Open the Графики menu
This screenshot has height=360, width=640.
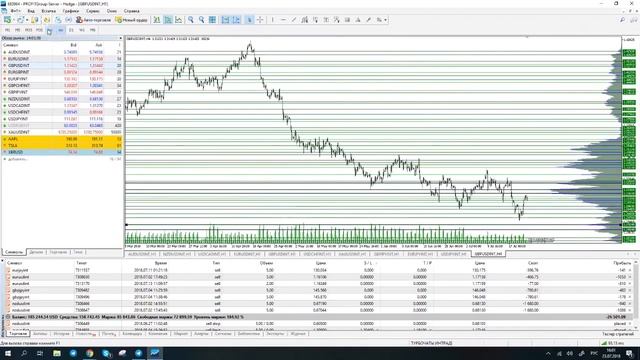pos(71,11)
